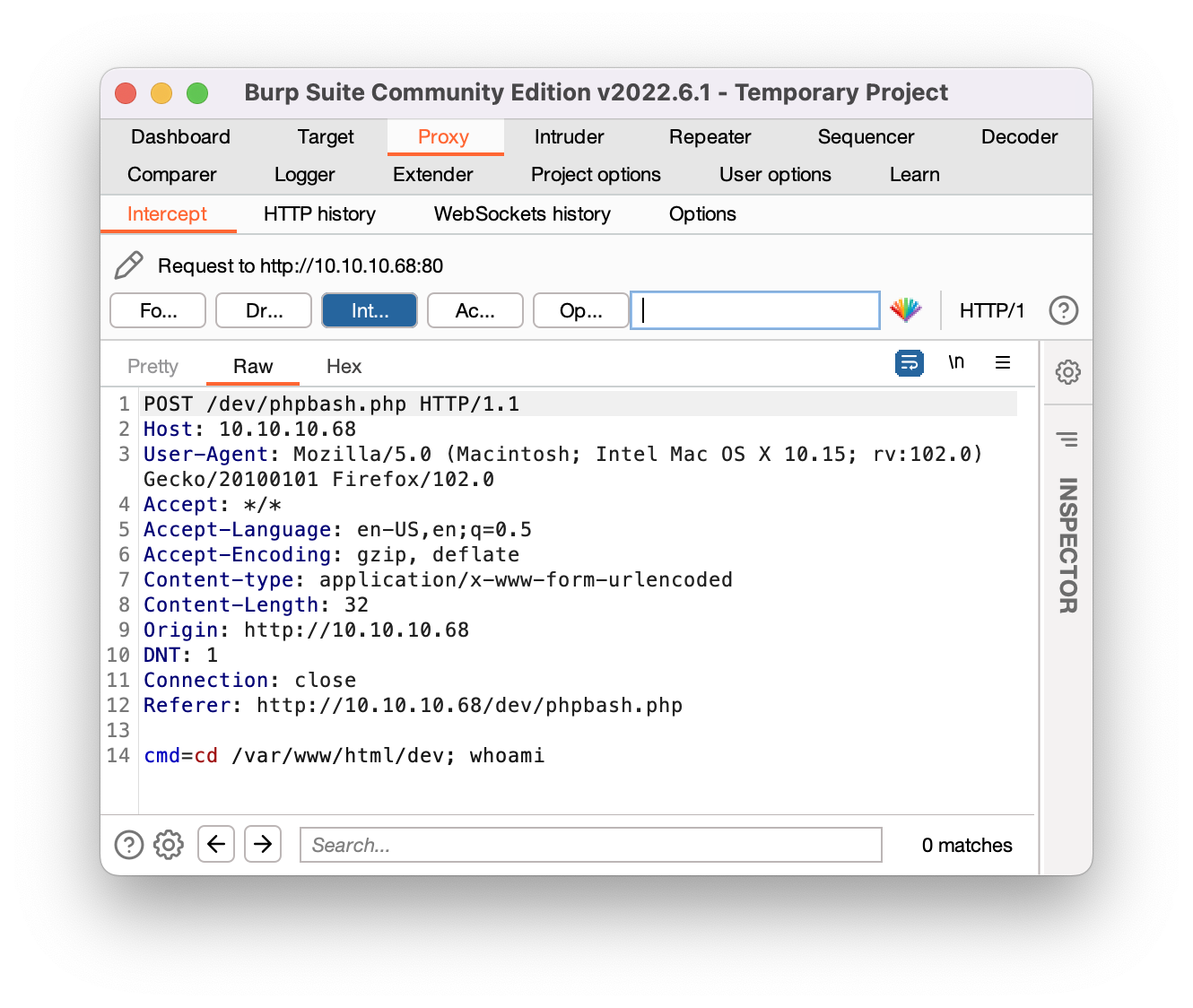Image resolution: width=1193 pixels, height=1008 pixels.
Task: Toggle the line wrap icon in editor
Action: point(909,363)
